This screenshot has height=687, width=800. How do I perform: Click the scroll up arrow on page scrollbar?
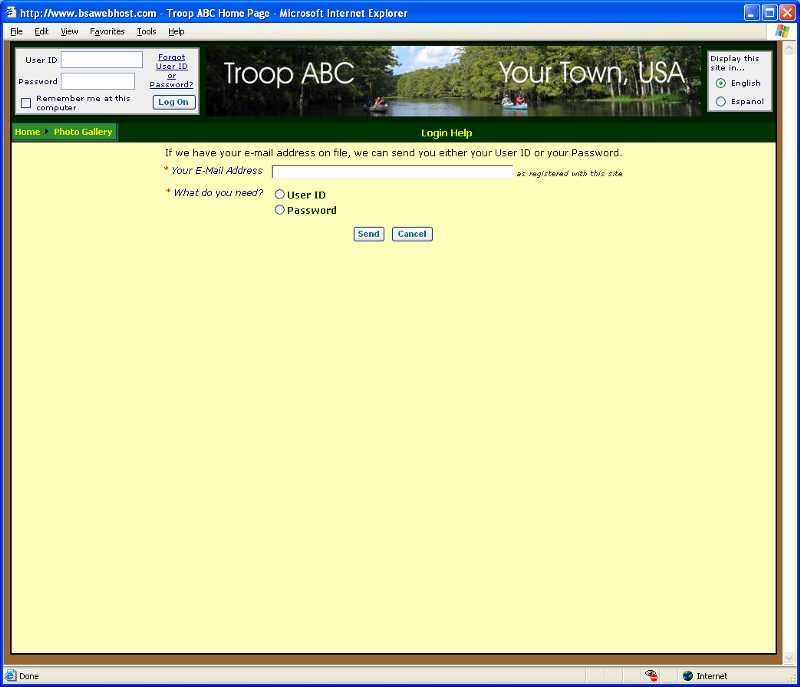(x=789, y=48)
